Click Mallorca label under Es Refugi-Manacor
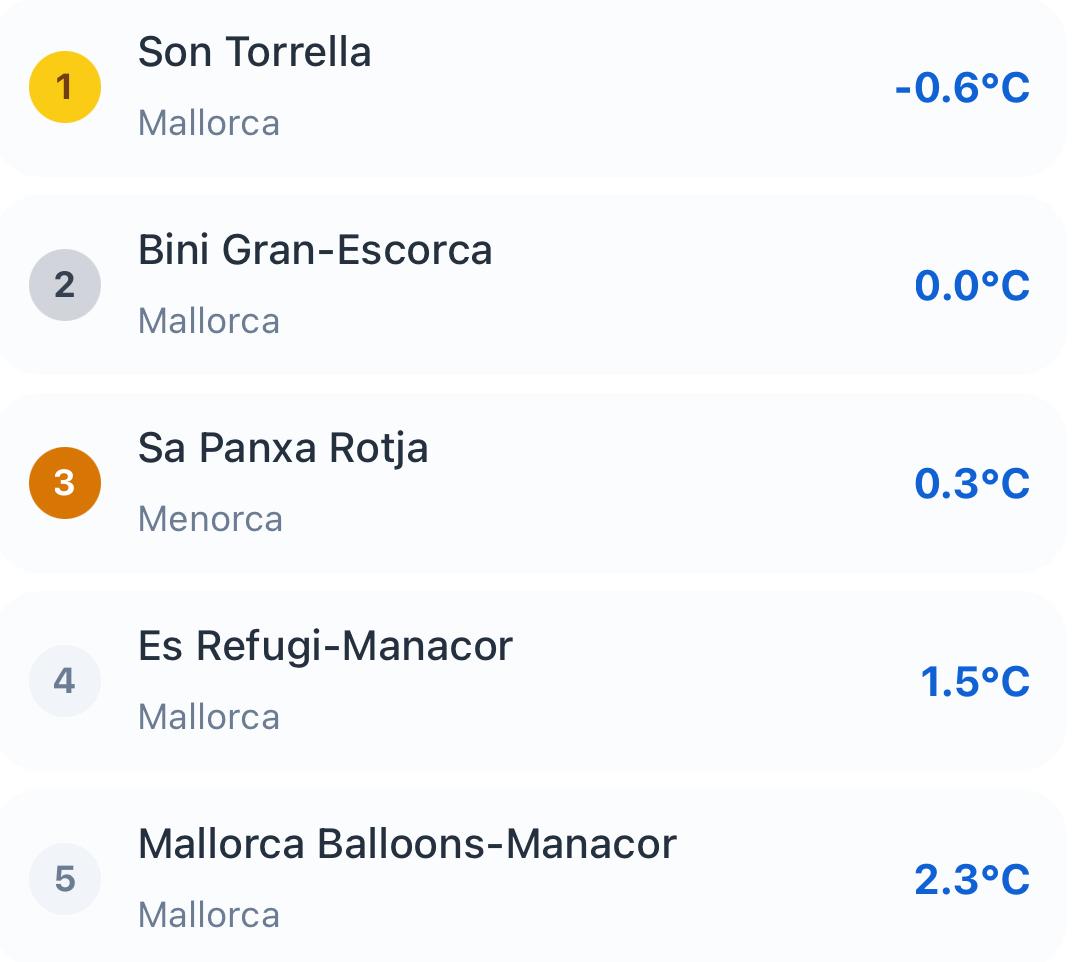The width and height of the screenshot is (1075, 962). (x=209, y=717)
